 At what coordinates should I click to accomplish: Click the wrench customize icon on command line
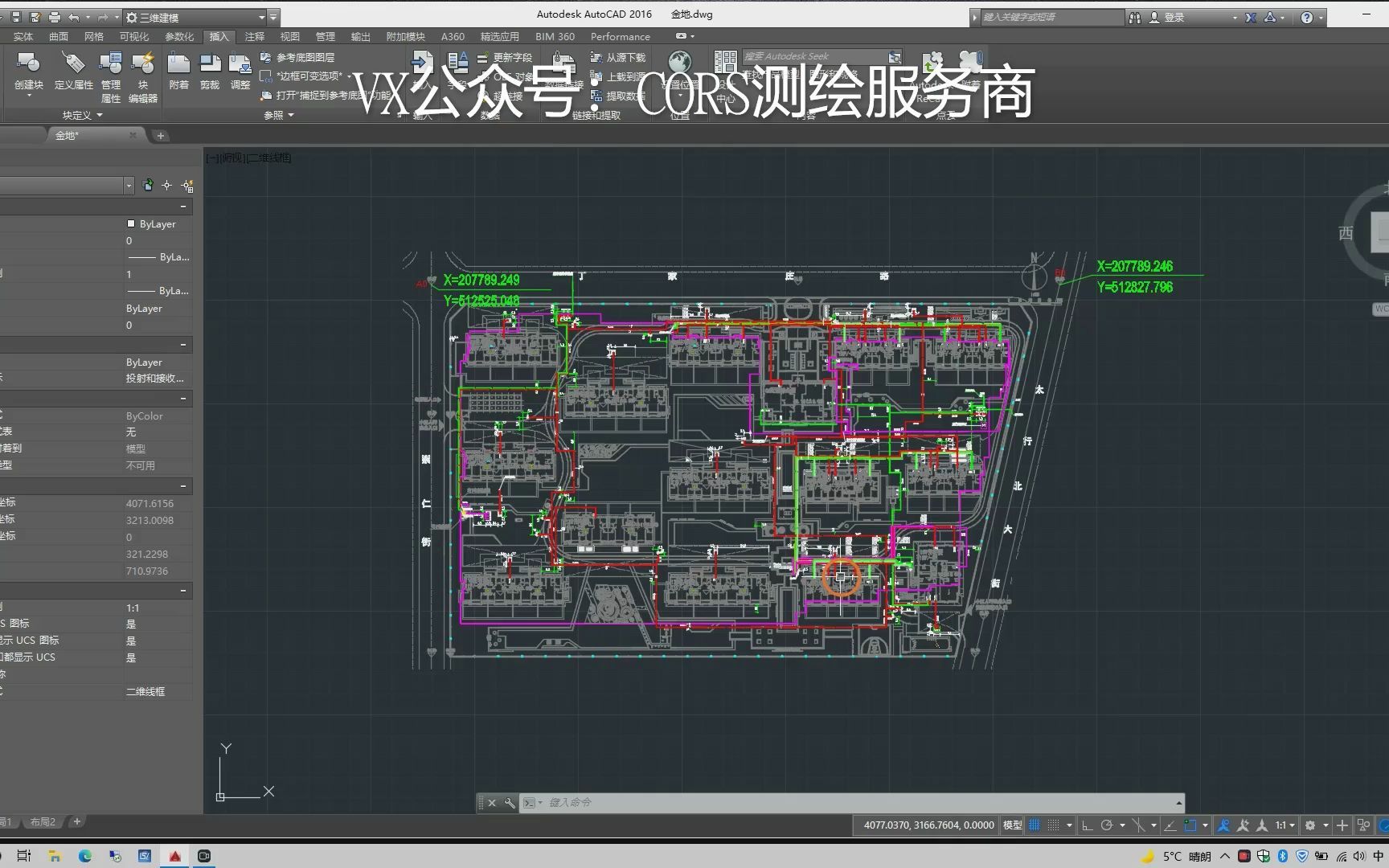click(x=509, y=802)
